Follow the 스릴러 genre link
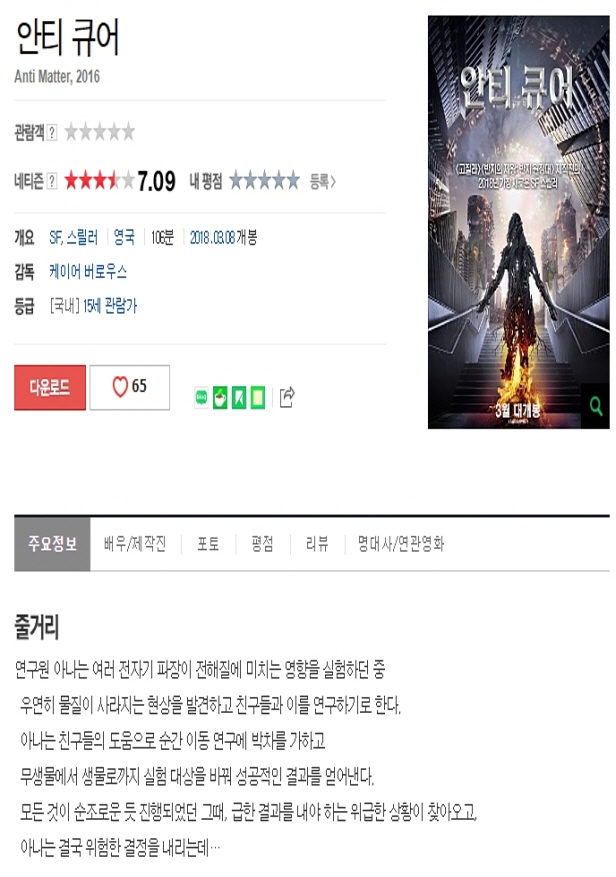 pos(82,238)
